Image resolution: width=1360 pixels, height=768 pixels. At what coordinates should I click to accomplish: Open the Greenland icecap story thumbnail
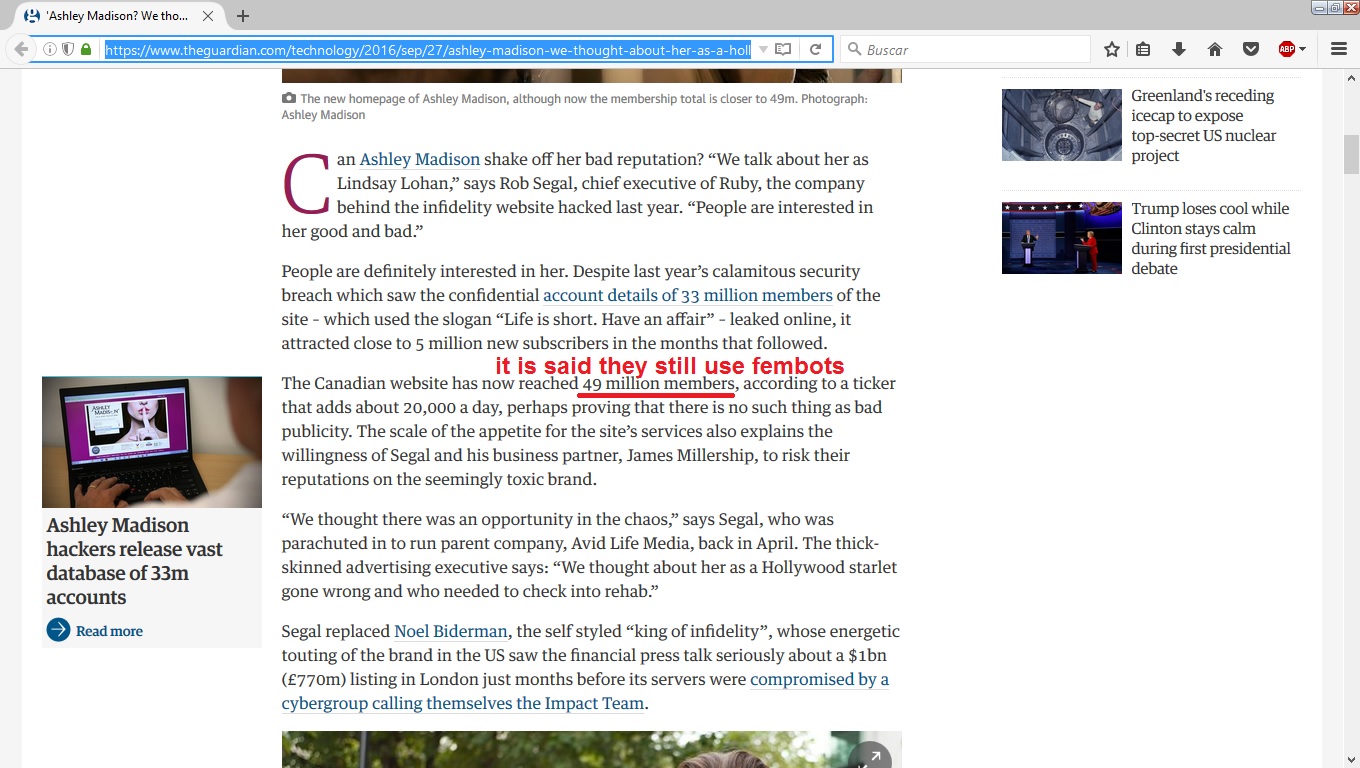[x=1062, y=125]
